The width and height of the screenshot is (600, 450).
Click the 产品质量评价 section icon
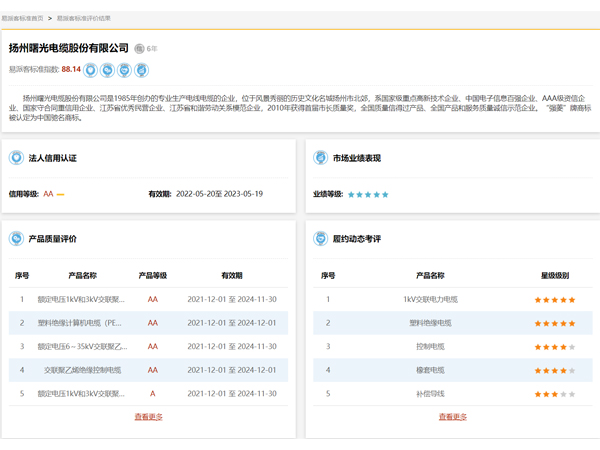click(16, 239)
